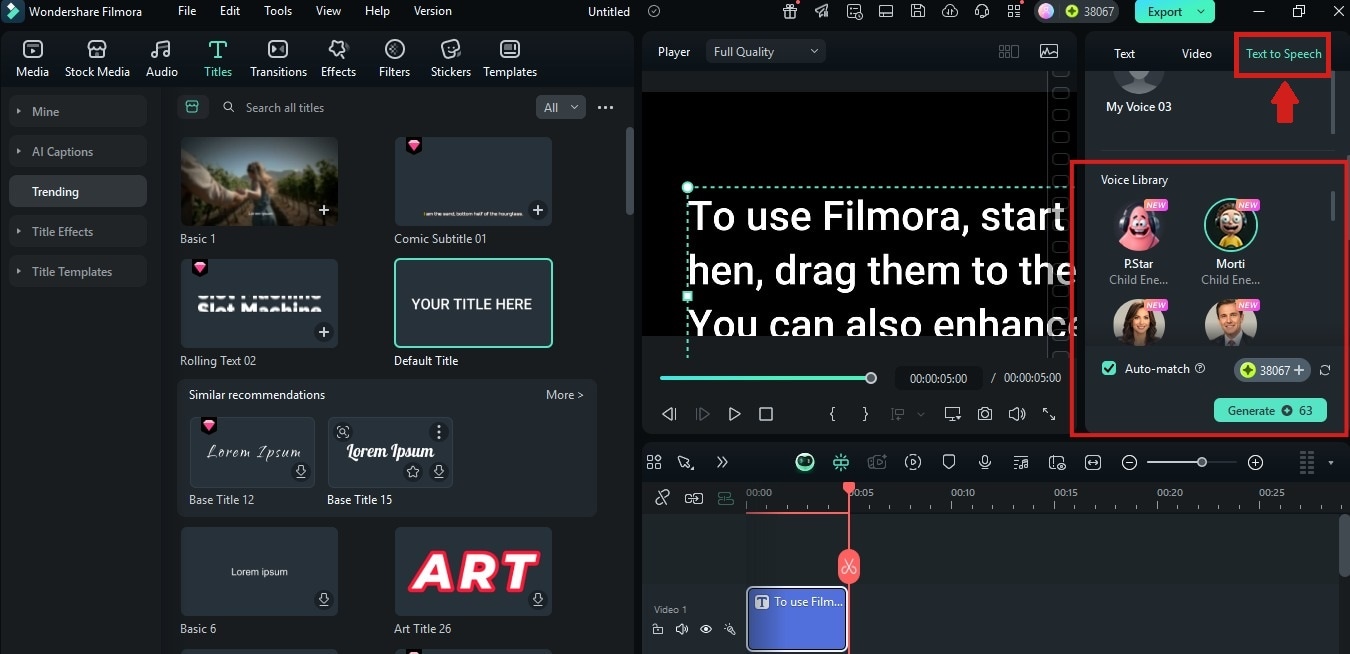Expand more timeline tools double-chevron
This screenshot has width=1350, height=654.
(722, 462)
